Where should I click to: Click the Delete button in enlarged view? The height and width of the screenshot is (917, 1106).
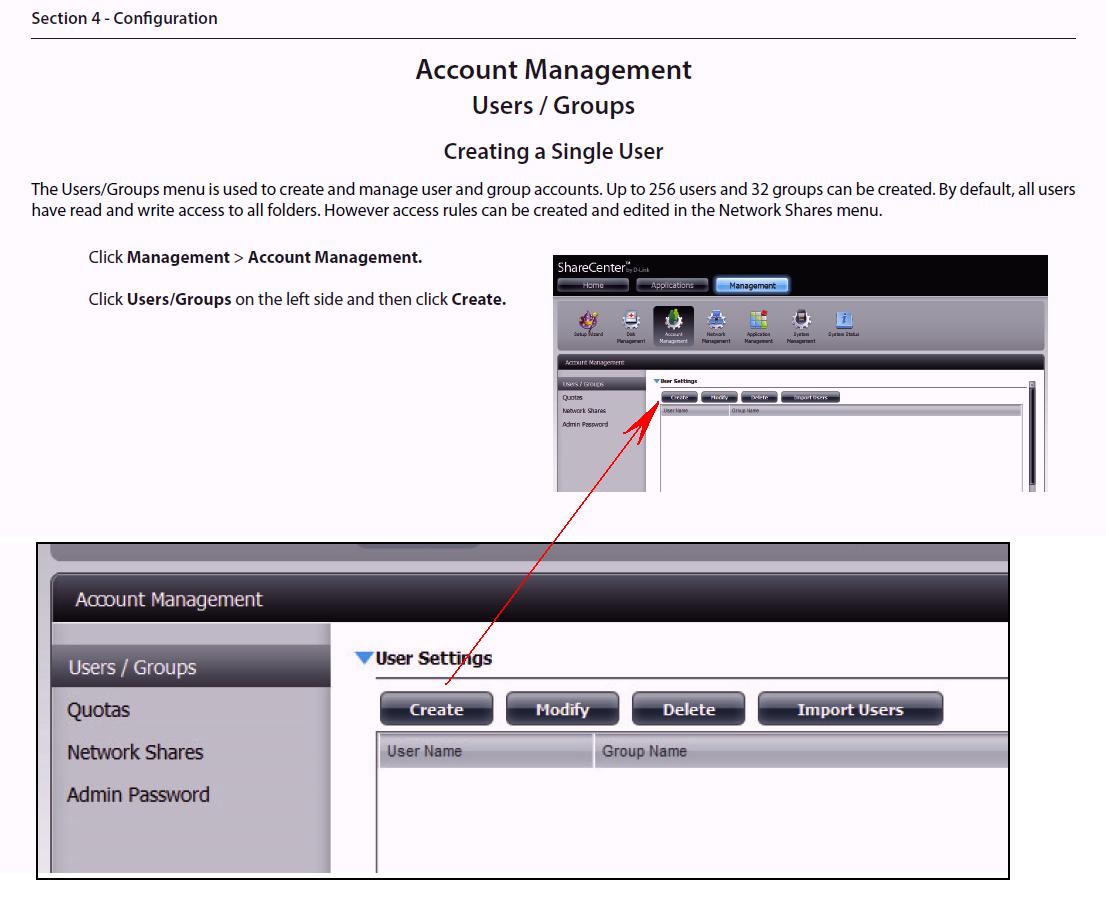click(688, 709)
